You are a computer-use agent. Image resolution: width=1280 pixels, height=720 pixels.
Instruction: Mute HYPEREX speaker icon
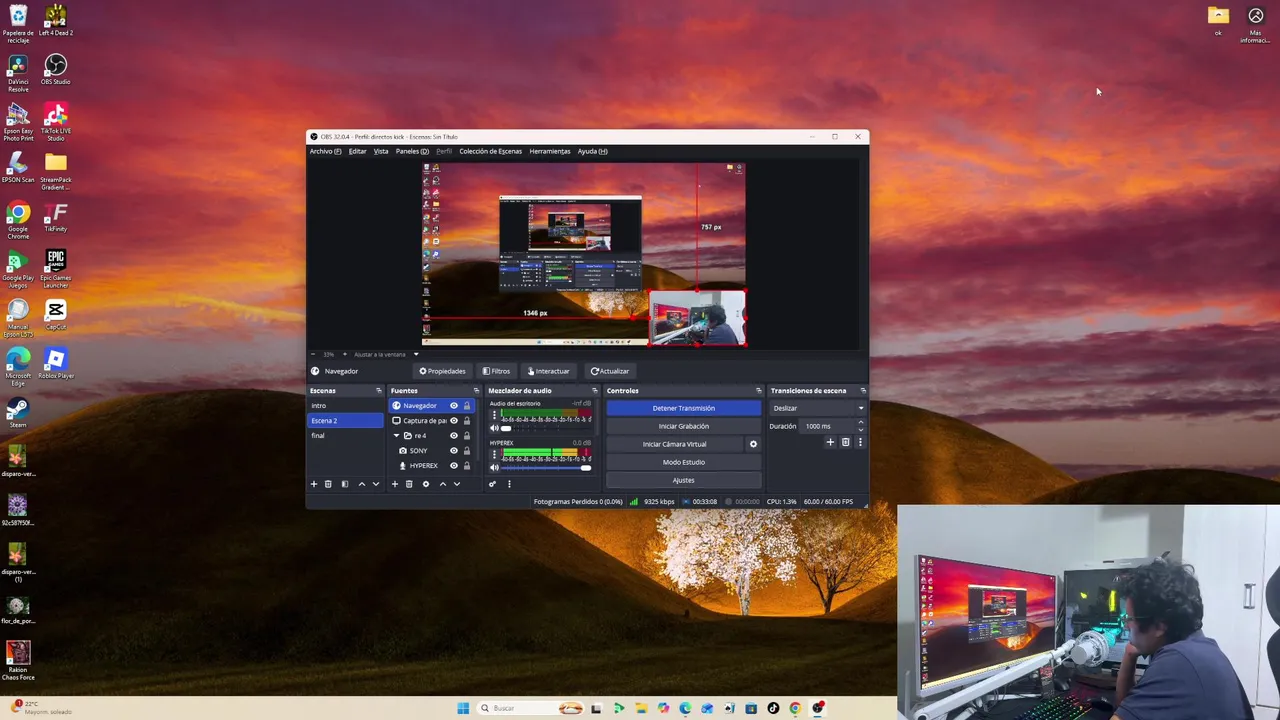pyautogui.click(x=494, y=467)
